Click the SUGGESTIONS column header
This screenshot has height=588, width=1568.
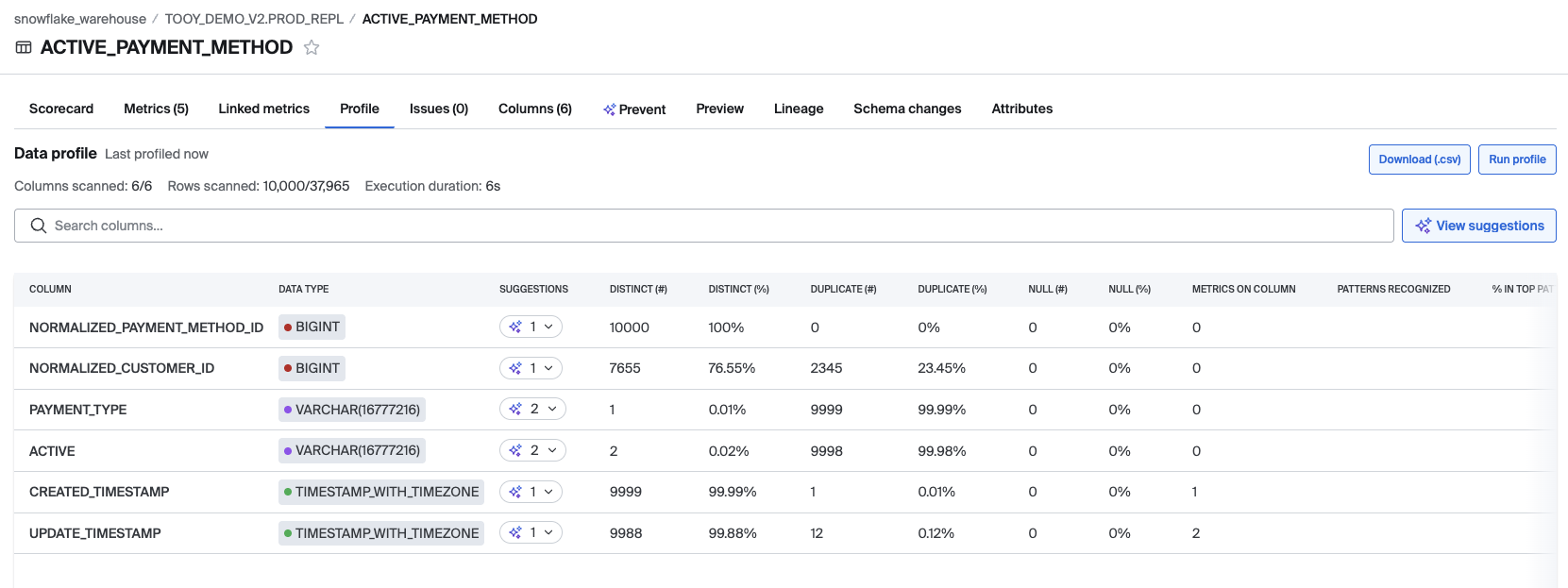pyautogui.click(x=533, y=289)
